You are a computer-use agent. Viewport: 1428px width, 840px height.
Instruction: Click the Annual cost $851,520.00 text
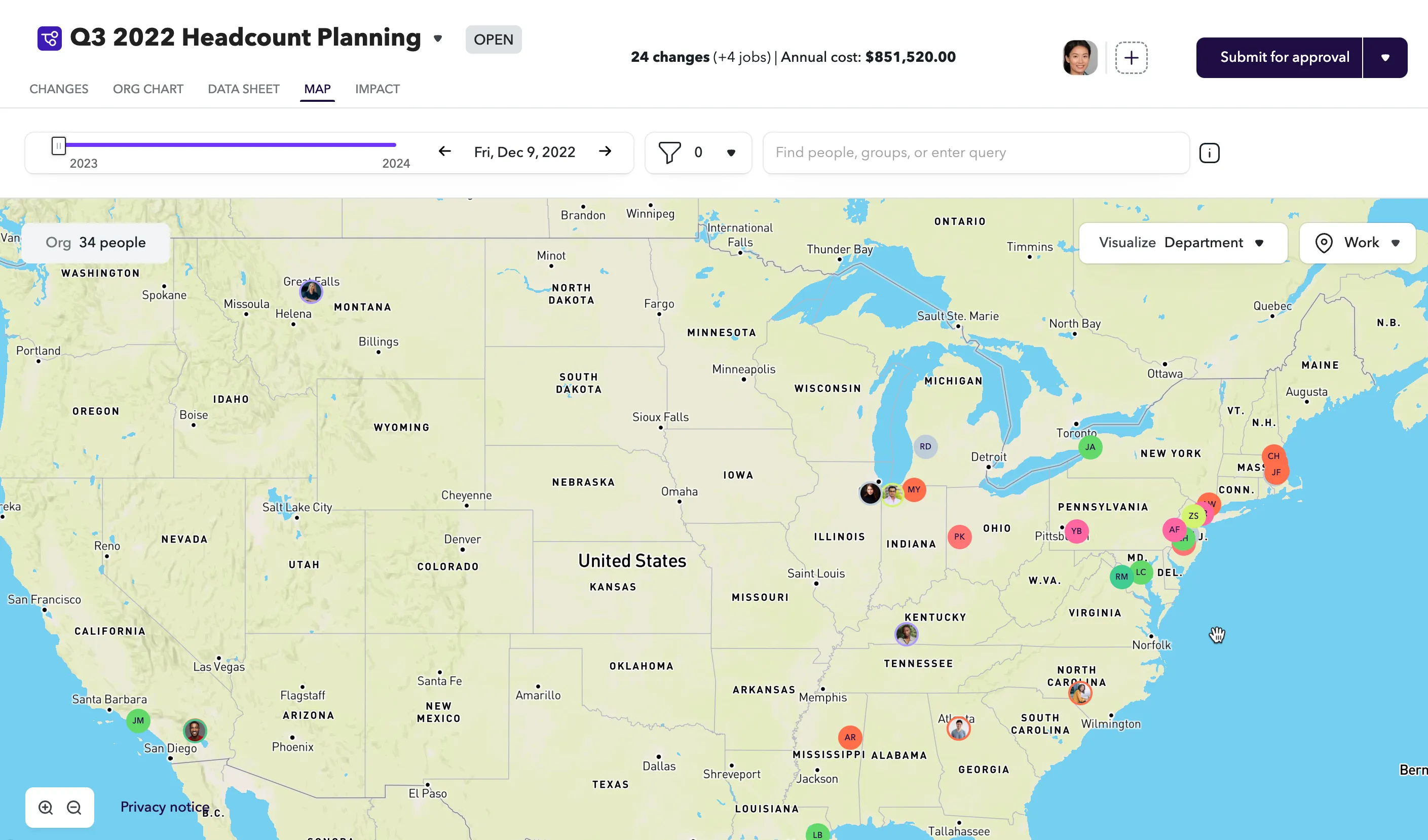click(868, 57)
